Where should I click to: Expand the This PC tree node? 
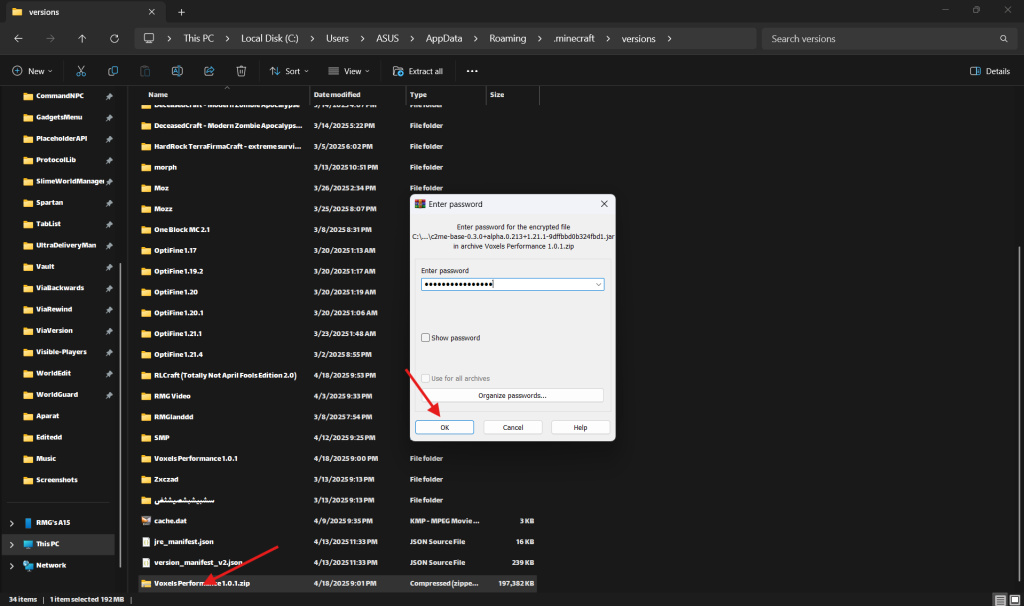tap(12, 544)
